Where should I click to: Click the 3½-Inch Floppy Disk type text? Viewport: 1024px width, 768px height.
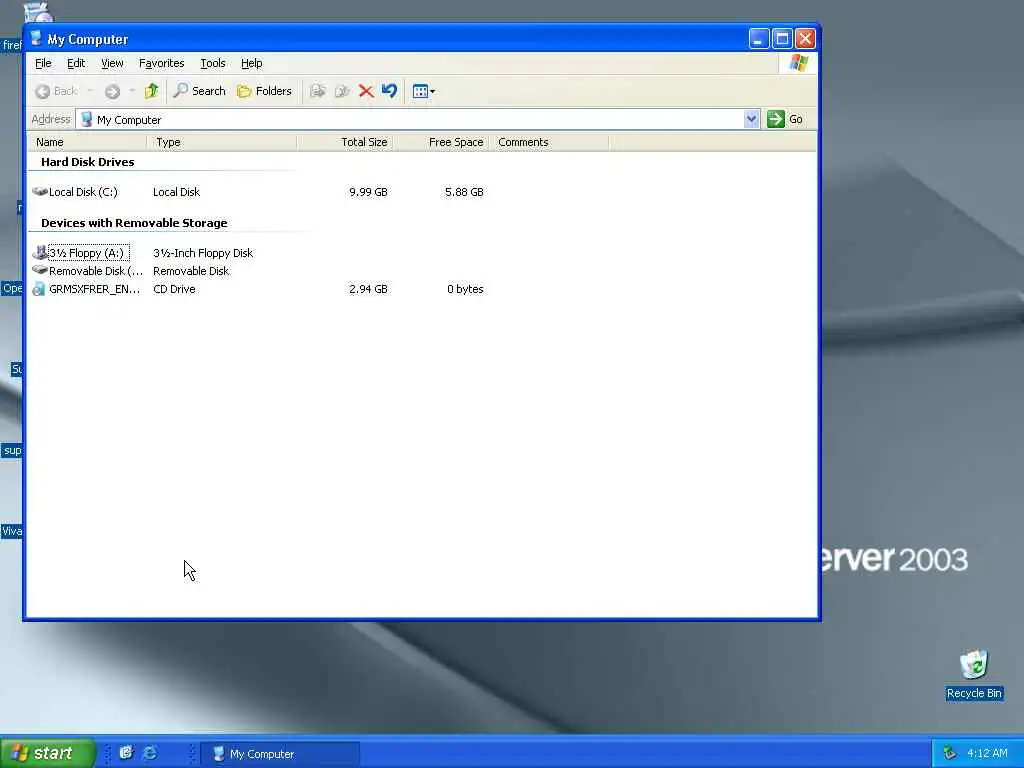click(203, 253)
